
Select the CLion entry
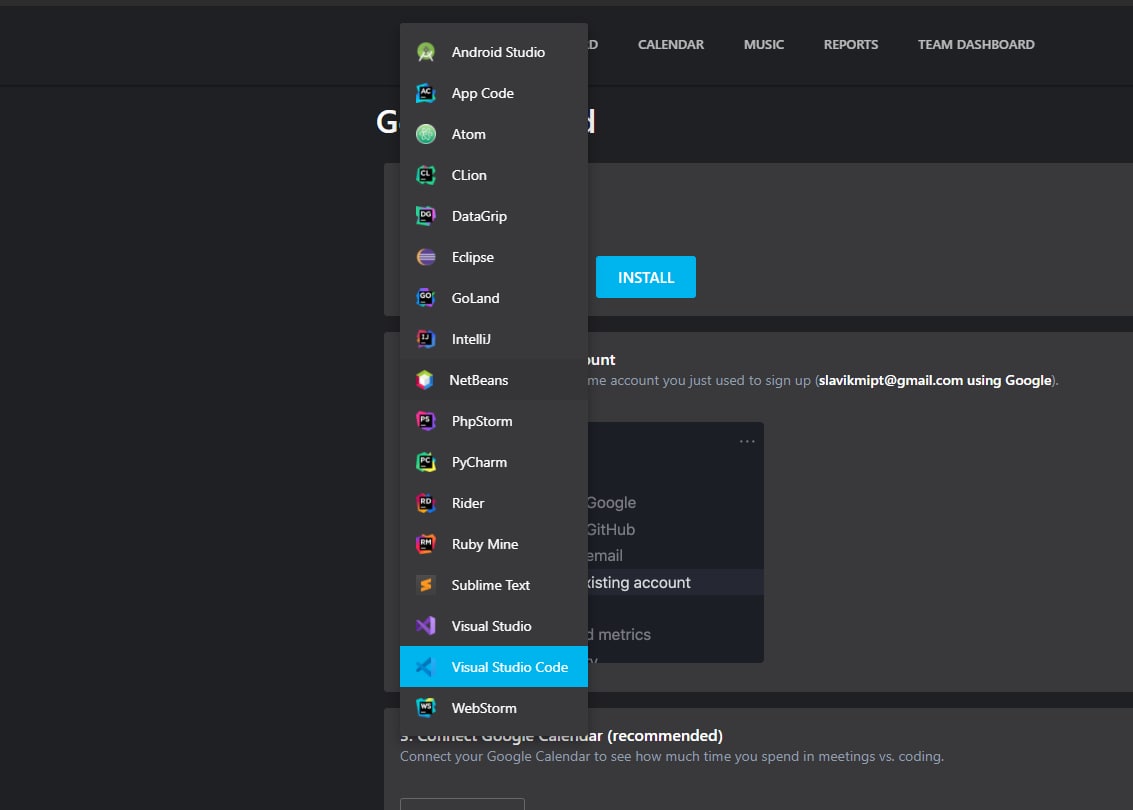[x=494, y=175]
